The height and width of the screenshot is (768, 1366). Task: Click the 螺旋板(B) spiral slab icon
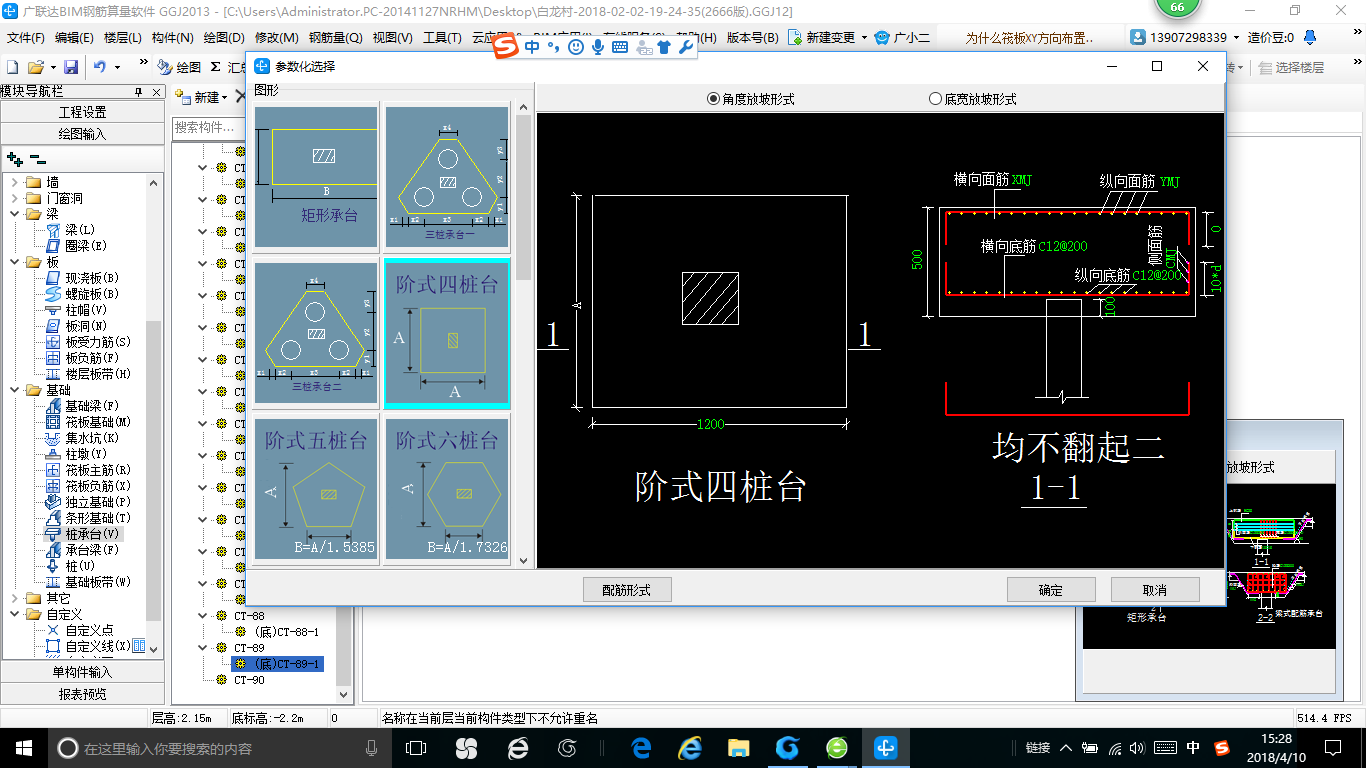[x=54, y=294]
